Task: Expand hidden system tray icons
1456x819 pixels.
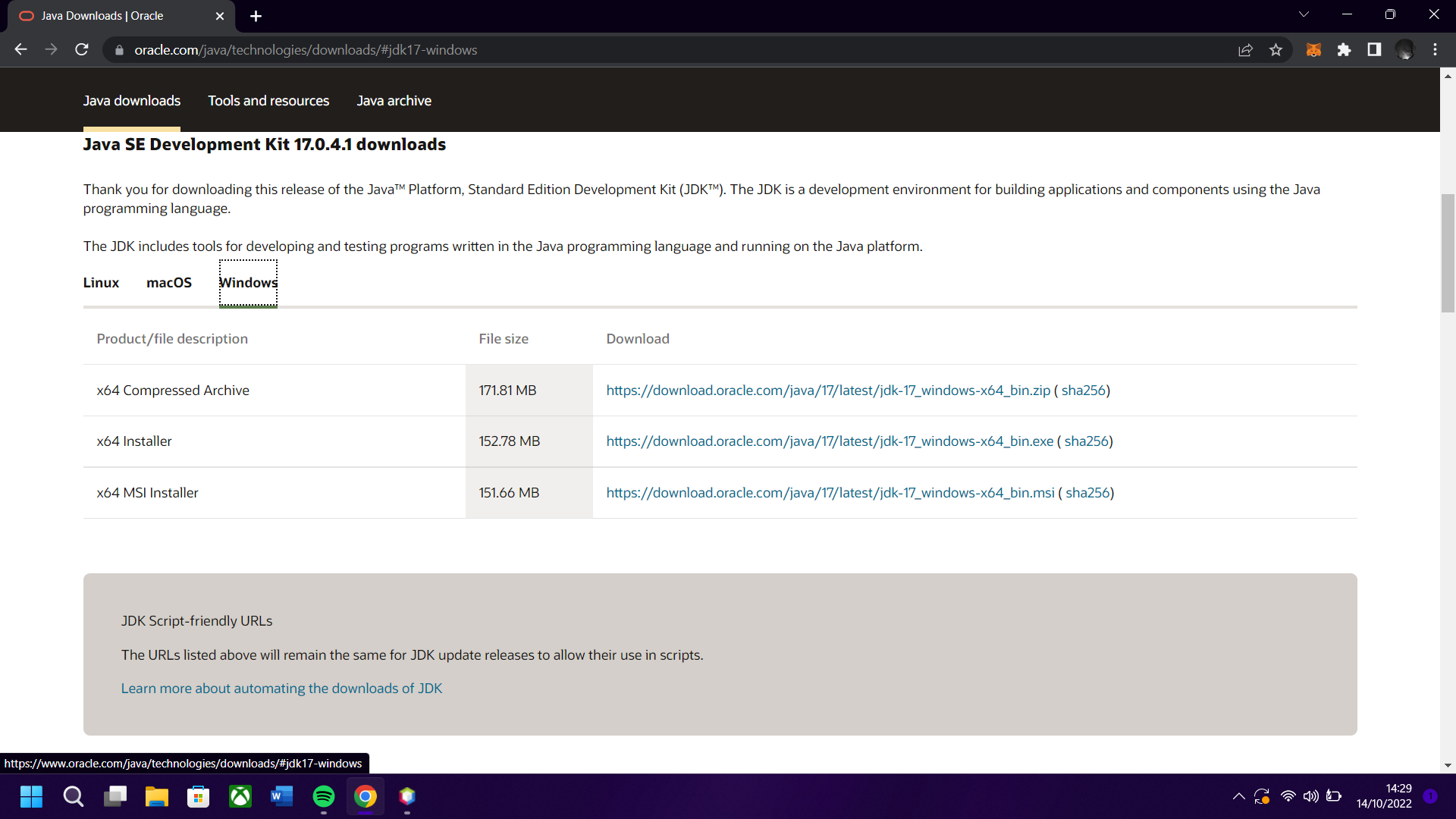Action: pyautogui.click(x=1239, y=796)
